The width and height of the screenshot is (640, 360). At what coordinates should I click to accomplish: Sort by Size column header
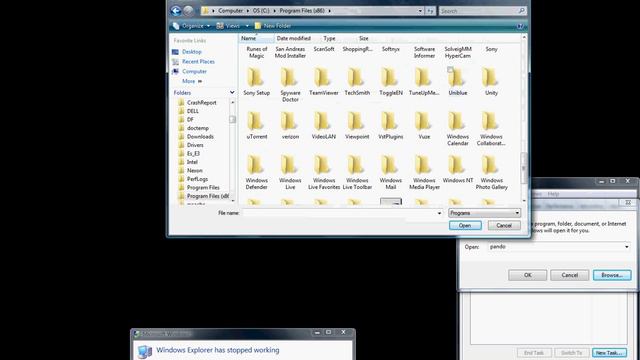pyautogui.click(x=364, y=38)
